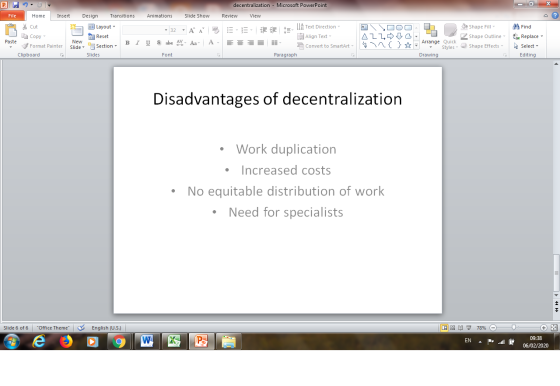Center align paragraph text
Screen dimensions: 560x386
coord(240,43)
